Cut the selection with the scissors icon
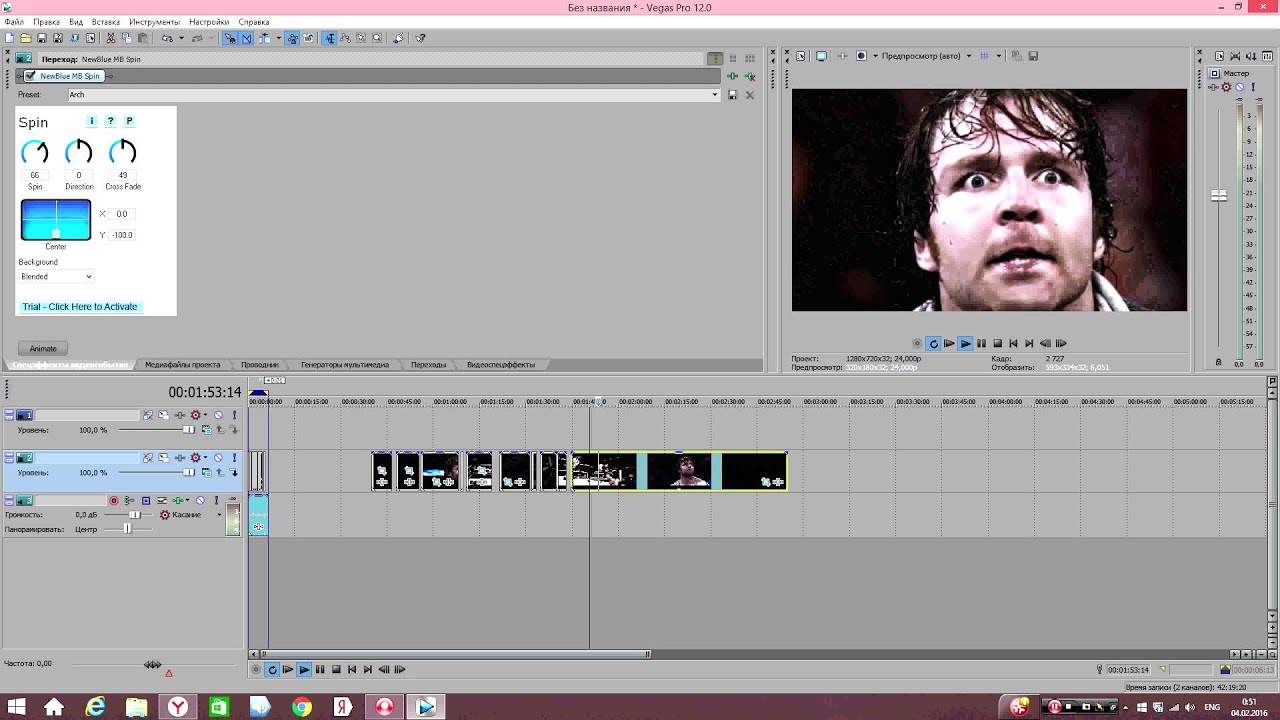1280x720 pixels. tap(110, 38)
